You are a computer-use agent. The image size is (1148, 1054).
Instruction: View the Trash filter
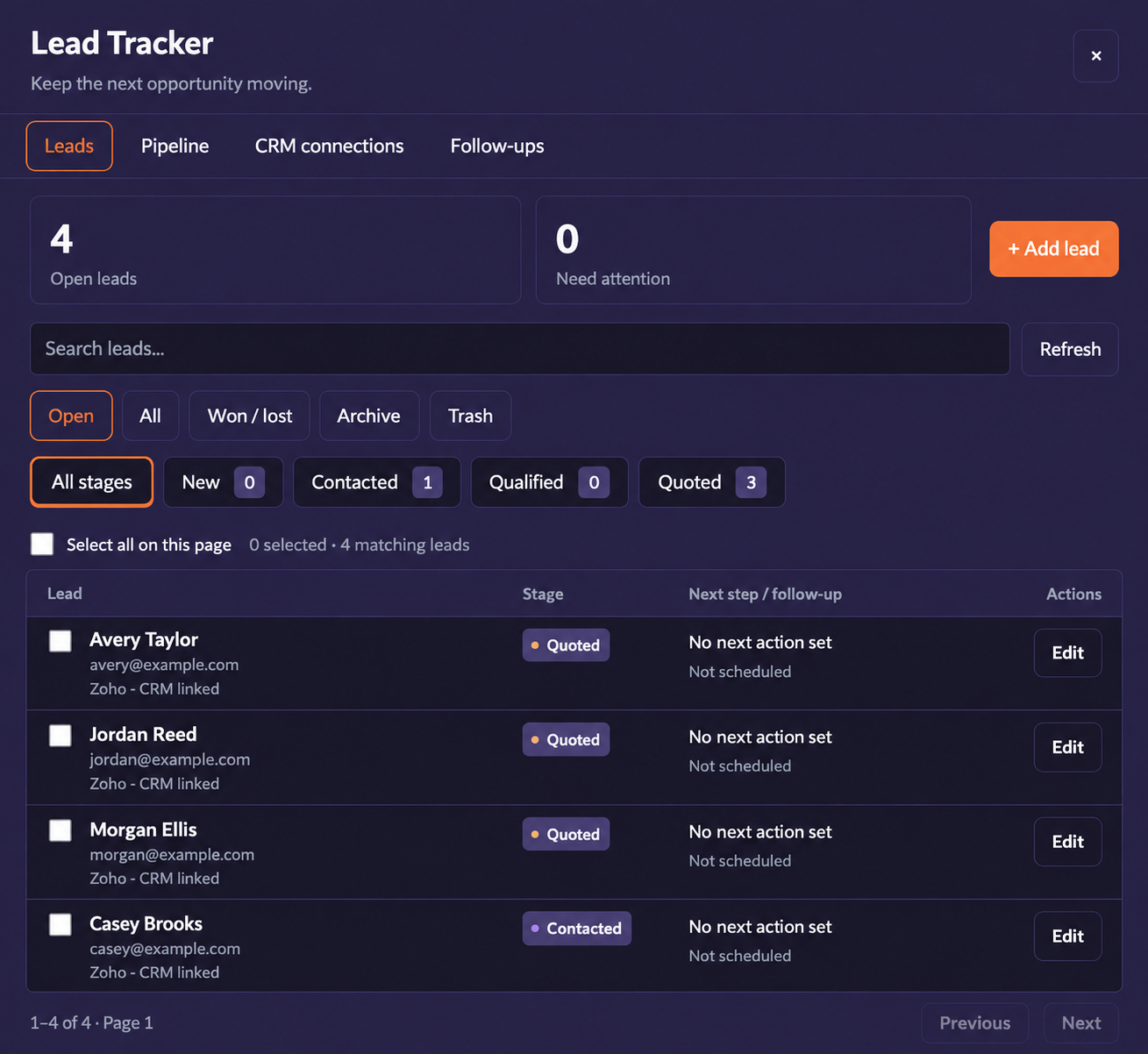pyautogui.click(x=471, y=416)
